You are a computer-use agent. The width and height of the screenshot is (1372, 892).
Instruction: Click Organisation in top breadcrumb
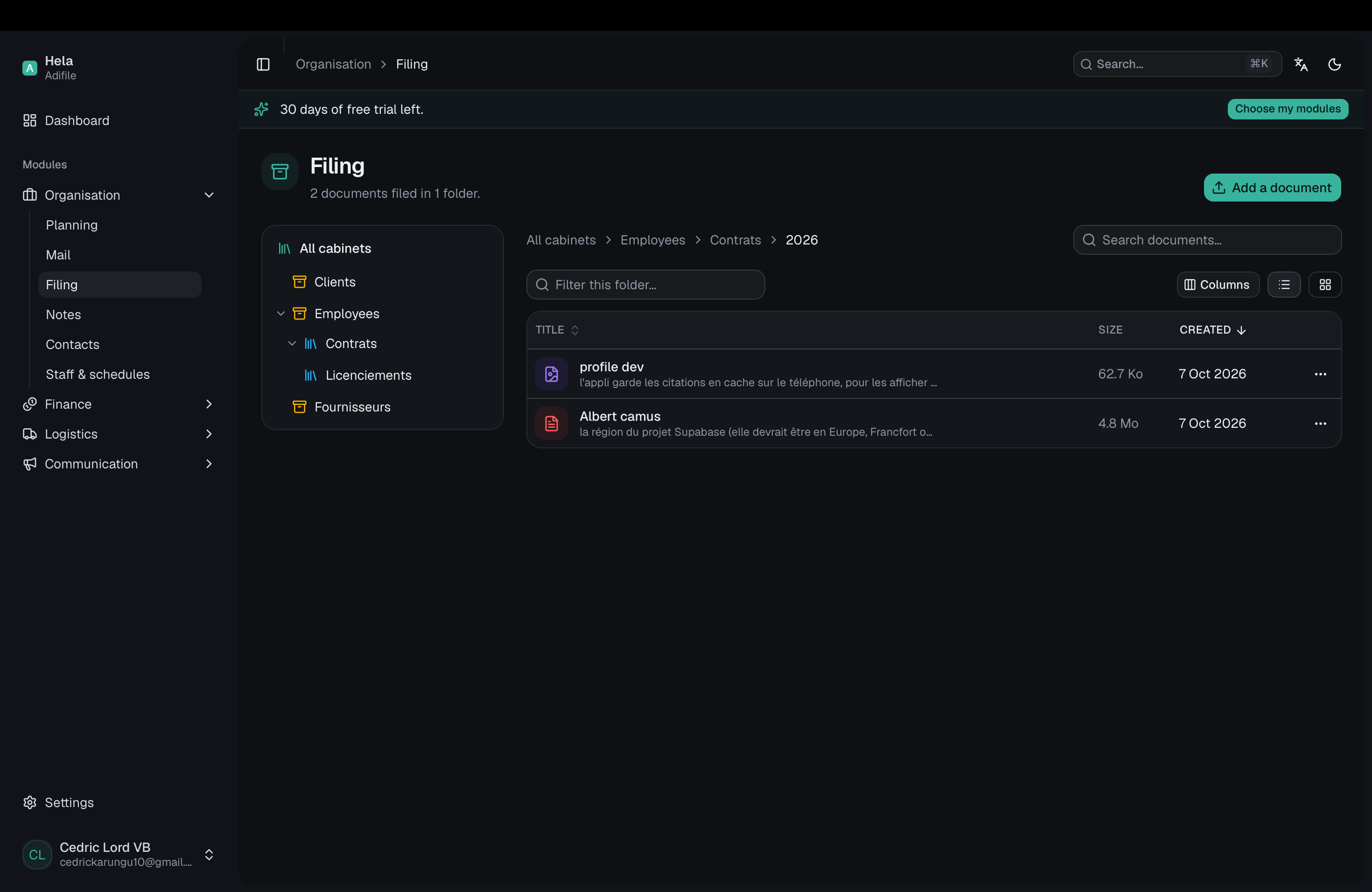click(x=333, y=64)
